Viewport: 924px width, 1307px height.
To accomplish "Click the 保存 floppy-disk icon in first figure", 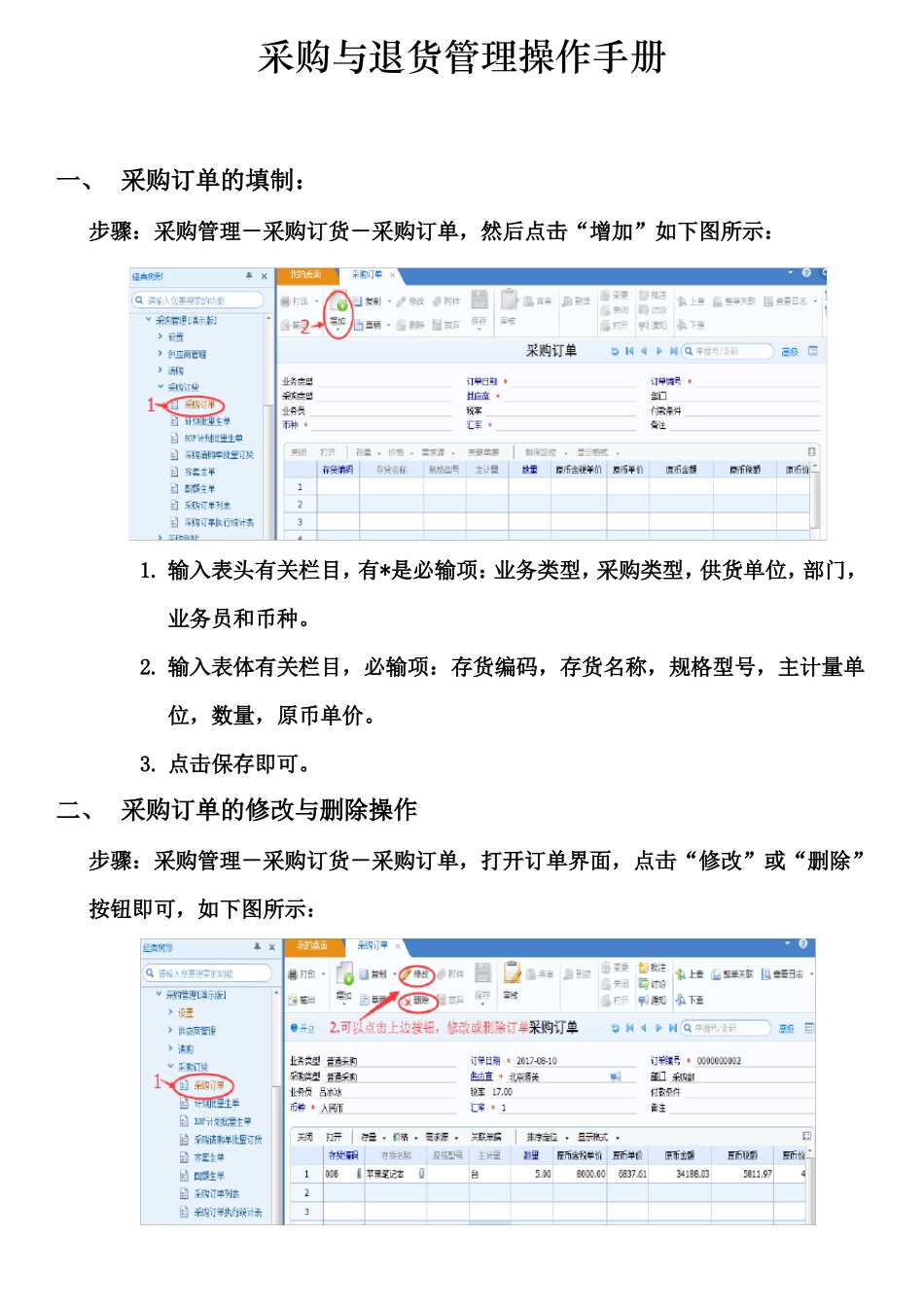I will 480,300.
